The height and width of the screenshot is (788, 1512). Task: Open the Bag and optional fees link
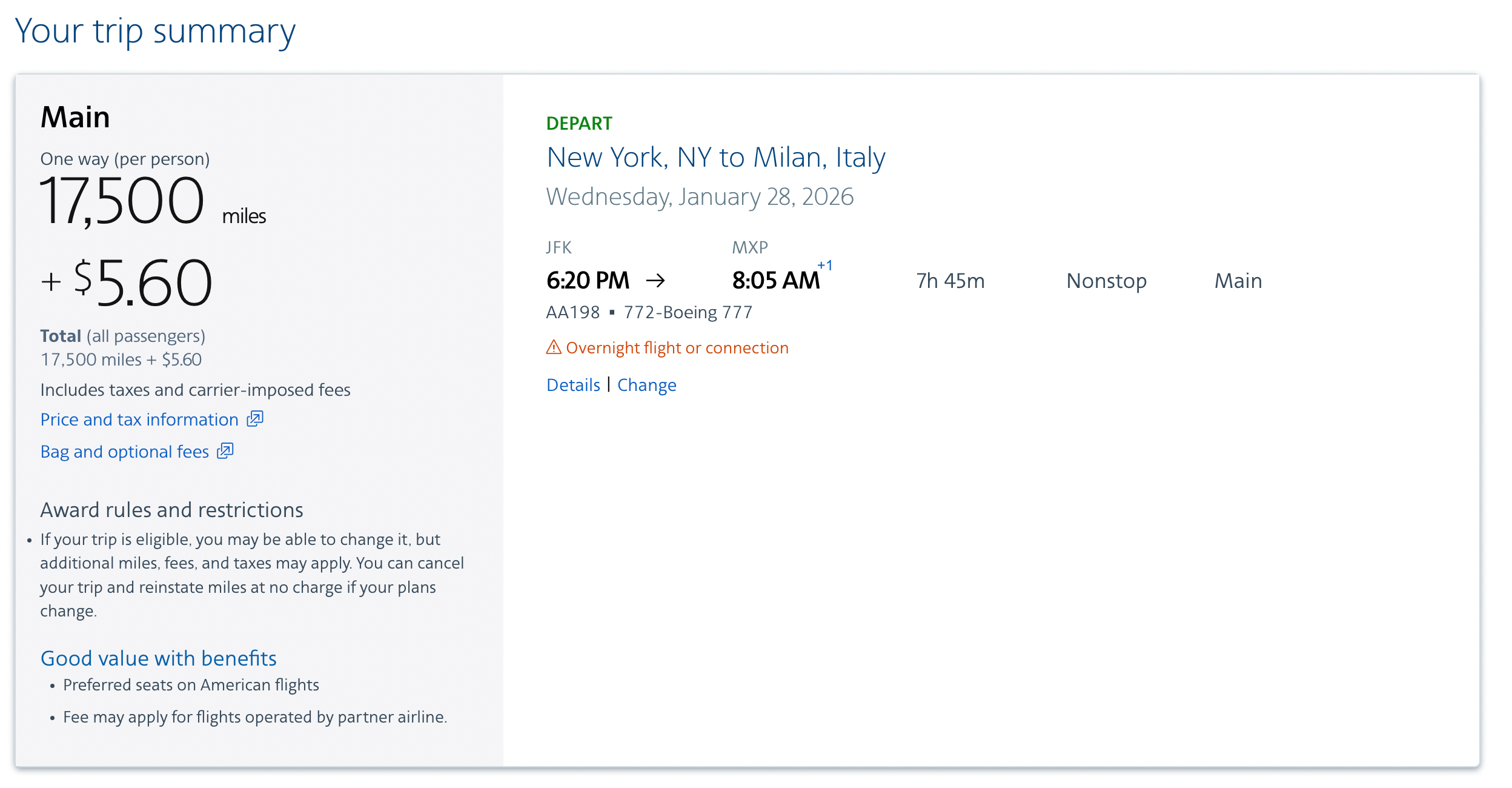pos(125,452)
